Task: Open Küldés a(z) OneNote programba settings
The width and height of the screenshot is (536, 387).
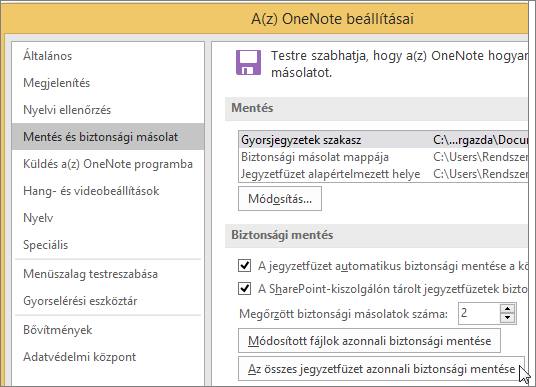Action: pos(108,164)
